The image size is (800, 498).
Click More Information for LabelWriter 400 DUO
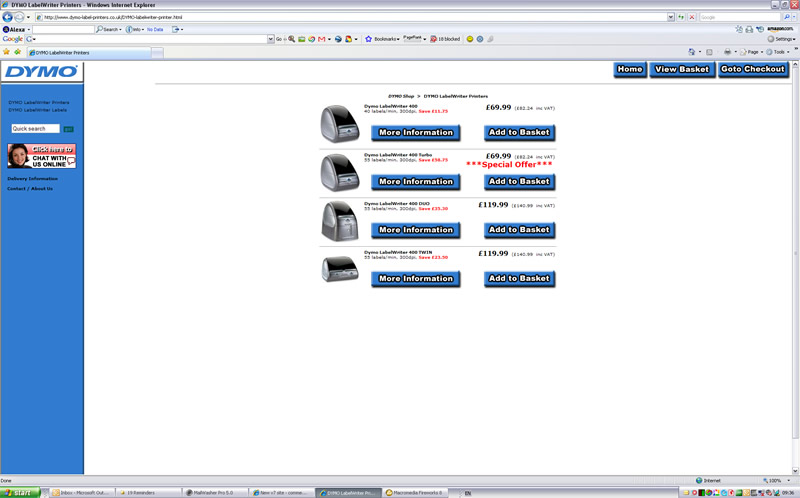(x=416, y=230)
